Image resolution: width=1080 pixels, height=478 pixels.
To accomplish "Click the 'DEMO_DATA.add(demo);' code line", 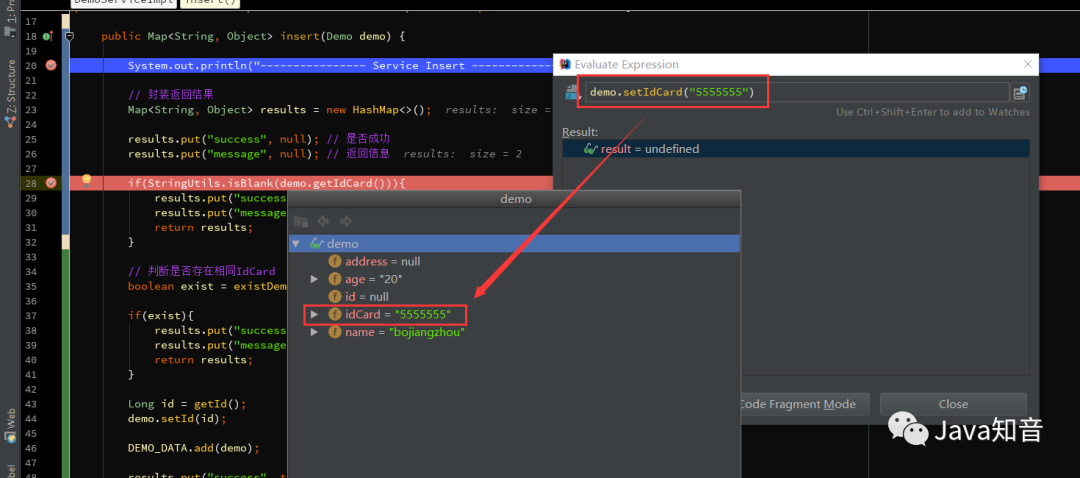I will (194, 448).
